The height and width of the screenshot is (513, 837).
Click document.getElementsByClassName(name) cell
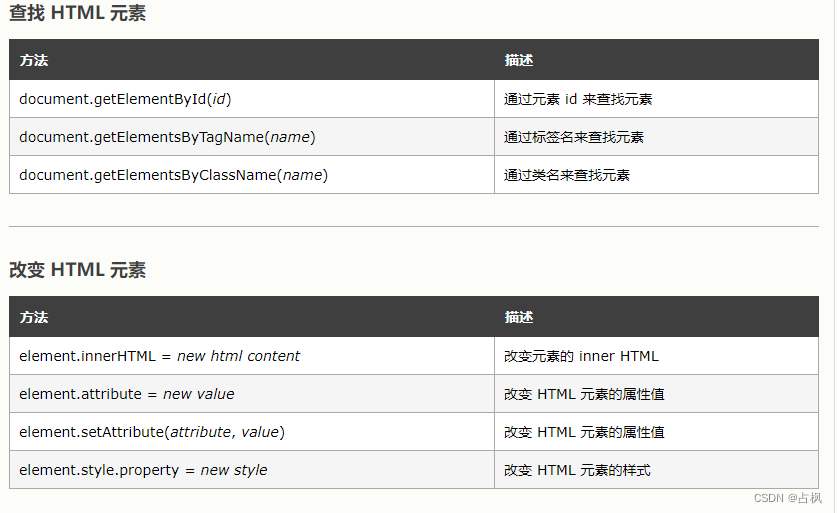point(252,175)
